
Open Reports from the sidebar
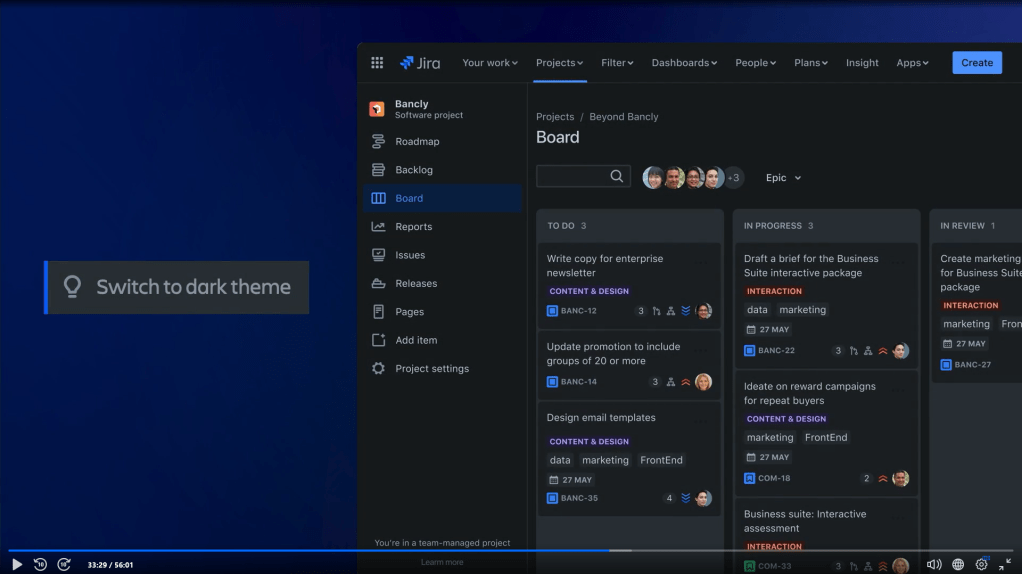[x=413, y=227]
